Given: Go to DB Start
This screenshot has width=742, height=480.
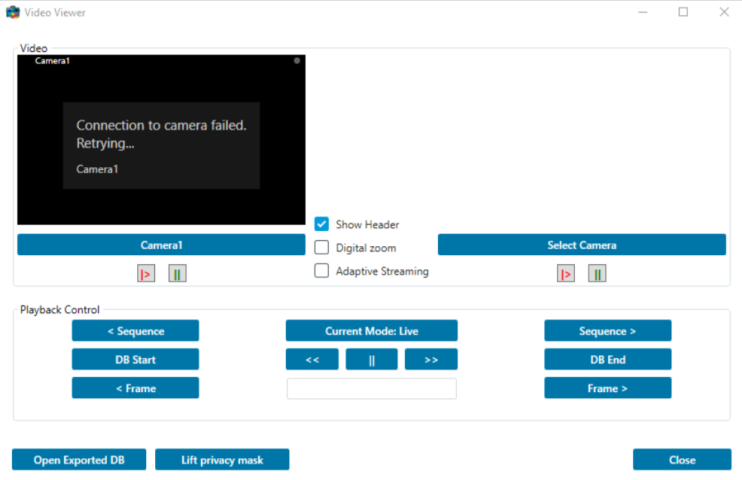Looking at the screenshot, I should (x=135, y=359).
